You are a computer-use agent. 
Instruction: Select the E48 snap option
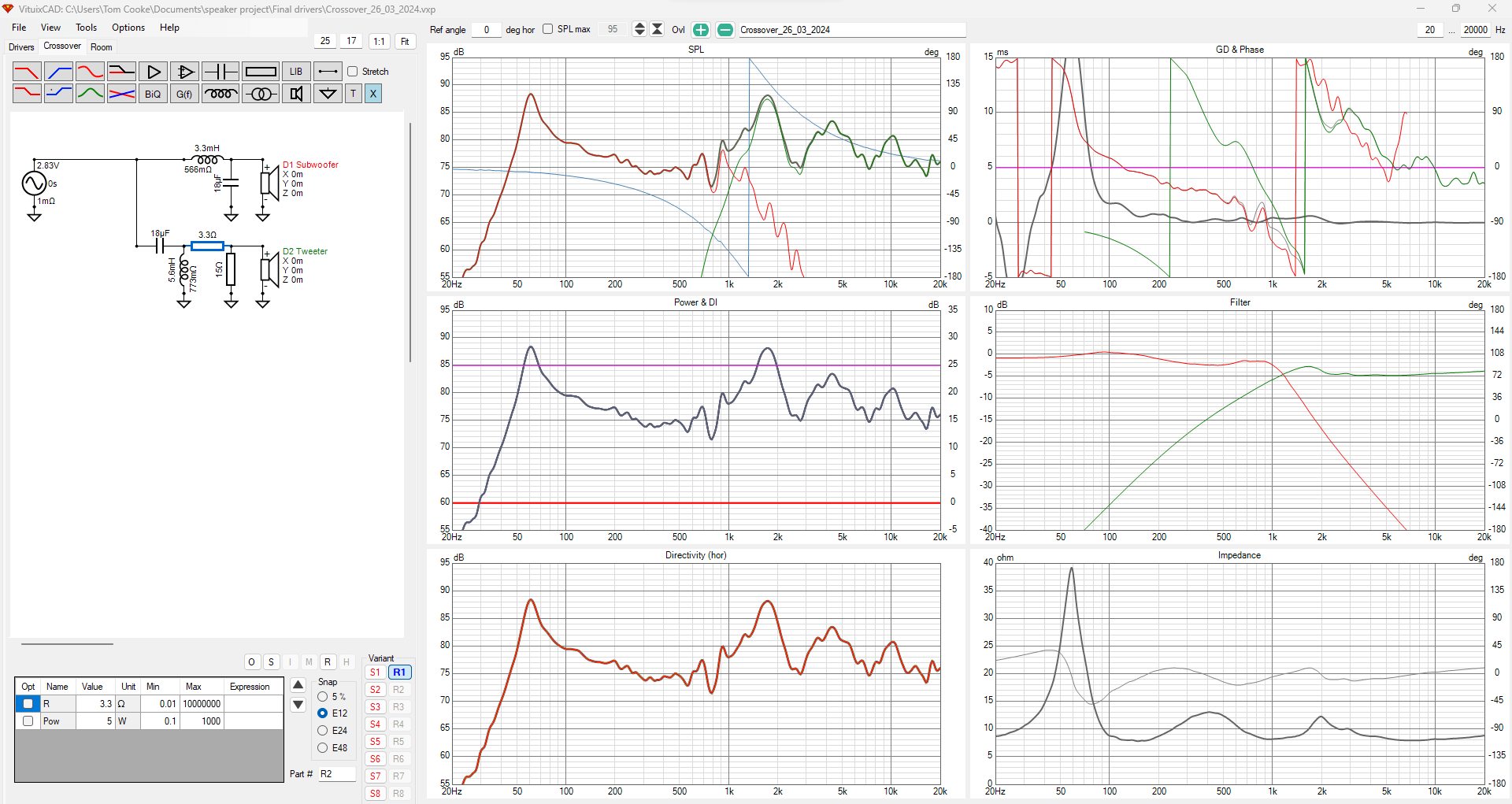[323, 748]
